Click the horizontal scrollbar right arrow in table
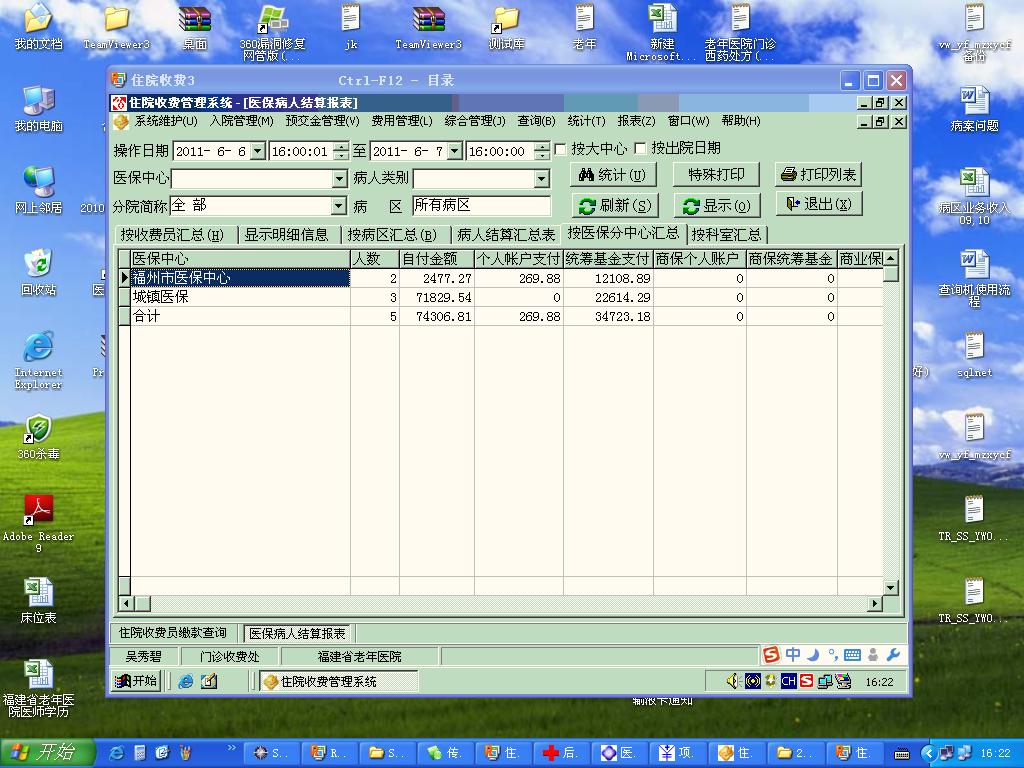This screenshot has width=1024, height=768. coord(875,603)
